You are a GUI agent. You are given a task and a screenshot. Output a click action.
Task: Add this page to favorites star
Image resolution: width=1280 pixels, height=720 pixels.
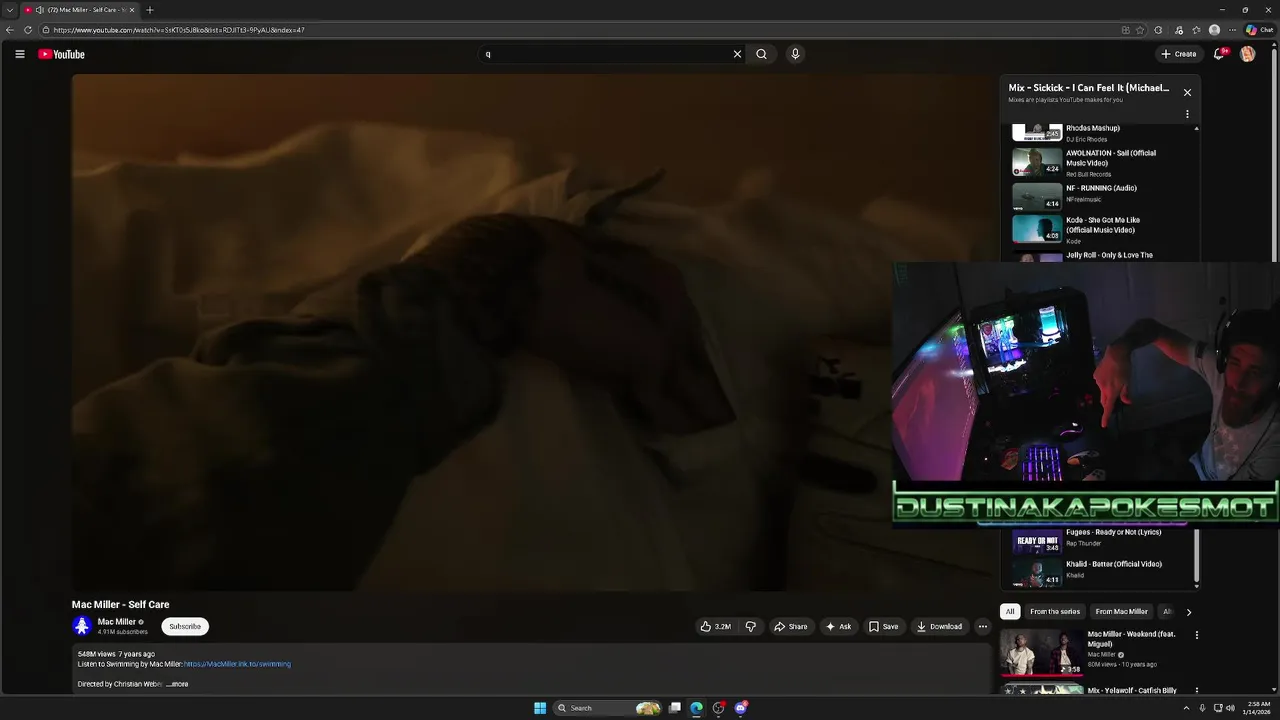[1140, 30]
